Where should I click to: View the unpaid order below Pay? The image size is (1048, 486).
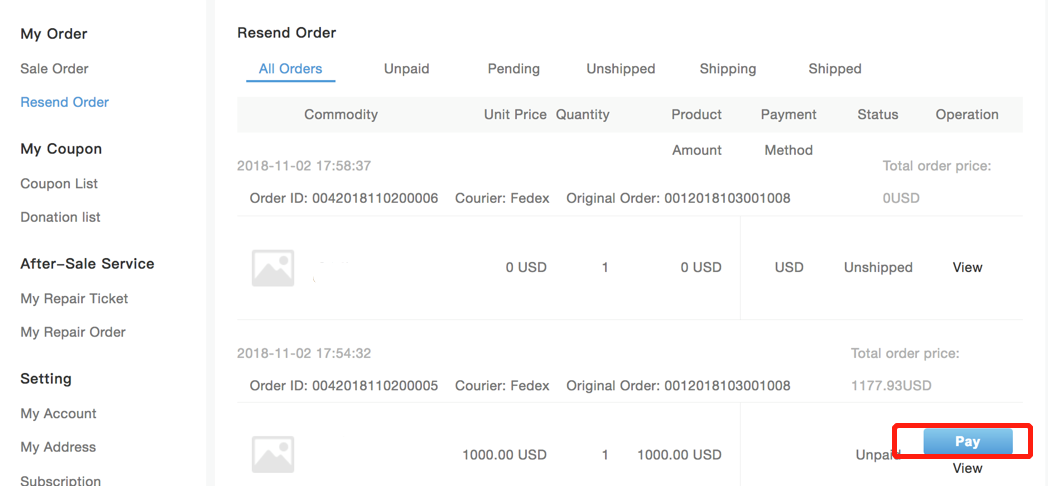tap(967, 468)
